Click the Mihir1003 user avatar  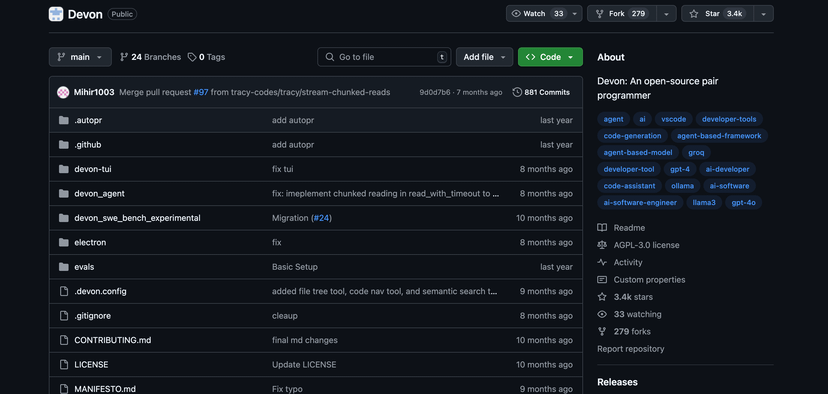click(63, 92)
